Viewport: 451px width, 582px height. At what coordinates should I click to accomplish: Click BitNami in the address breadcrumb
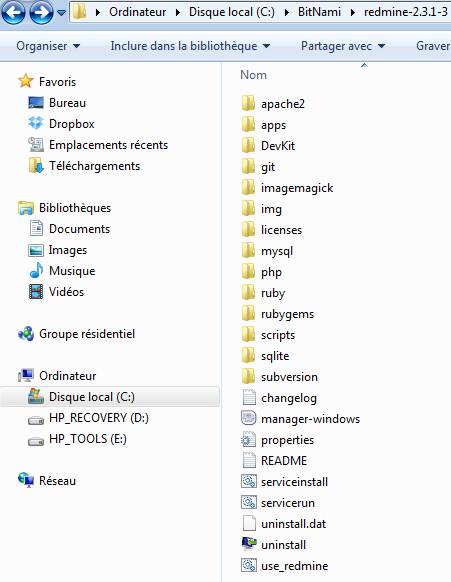[x=319, y=12]
